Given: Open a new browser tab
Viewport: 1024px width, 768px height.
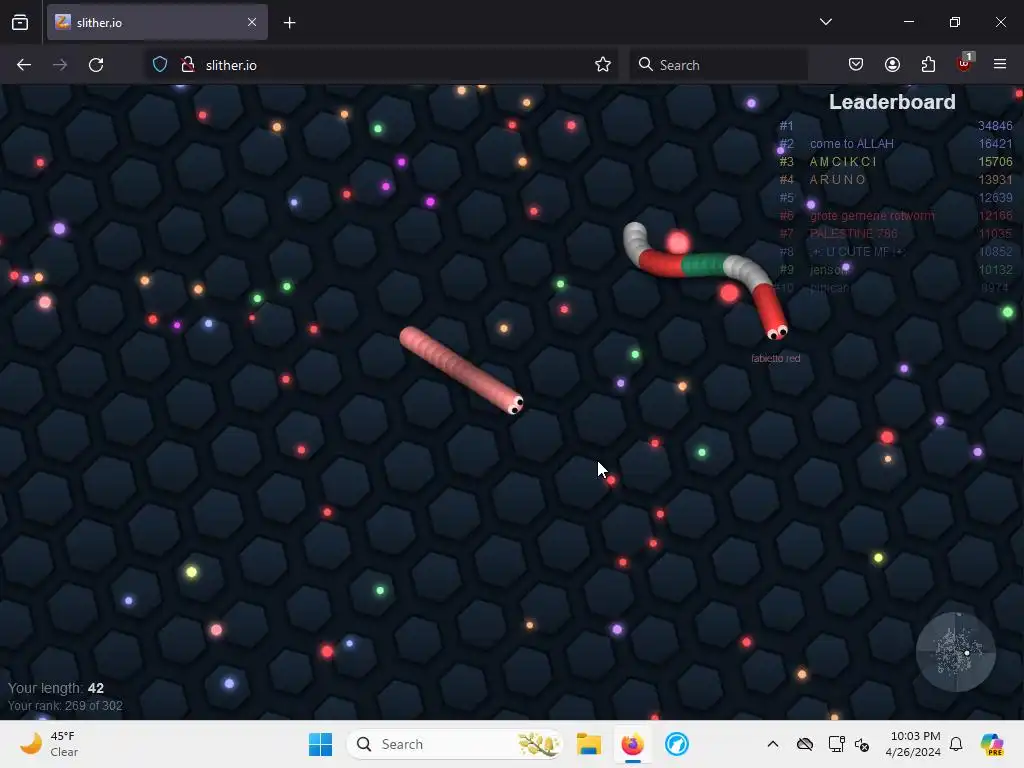Looking at the screenshot, I should click(289, 23).
